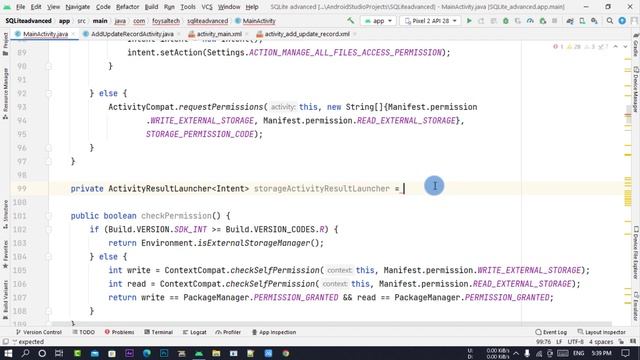Screen dimensions: 640x360
Task: Collapse checkPermission method at line 101
Action: pos(49,216)
